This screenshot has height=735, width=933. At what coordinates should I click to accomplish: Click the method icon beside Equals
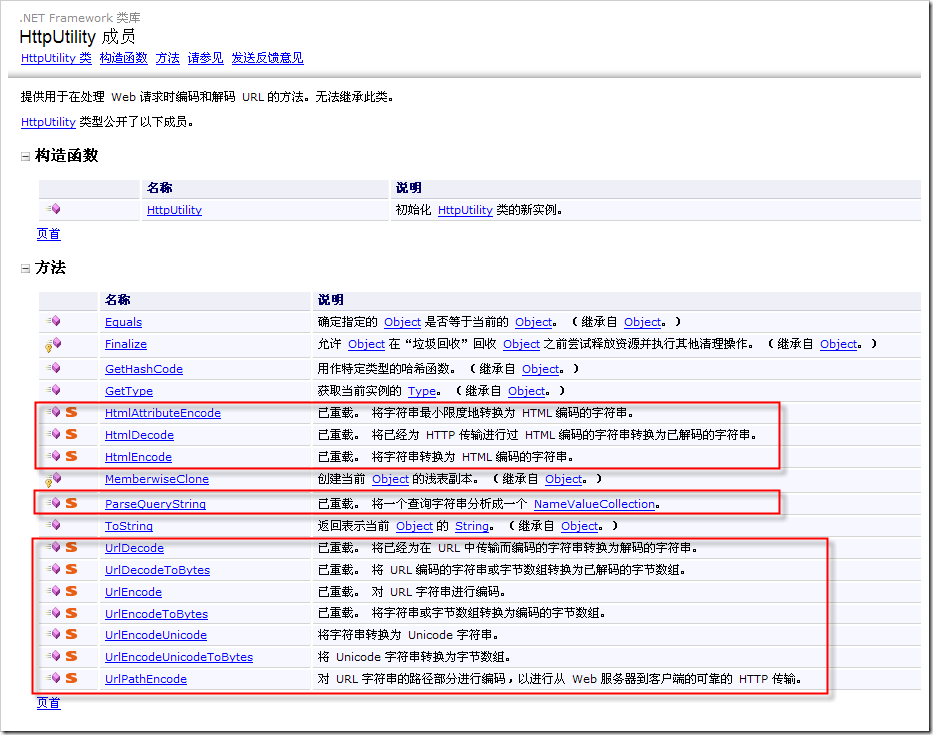pos(54,321)
